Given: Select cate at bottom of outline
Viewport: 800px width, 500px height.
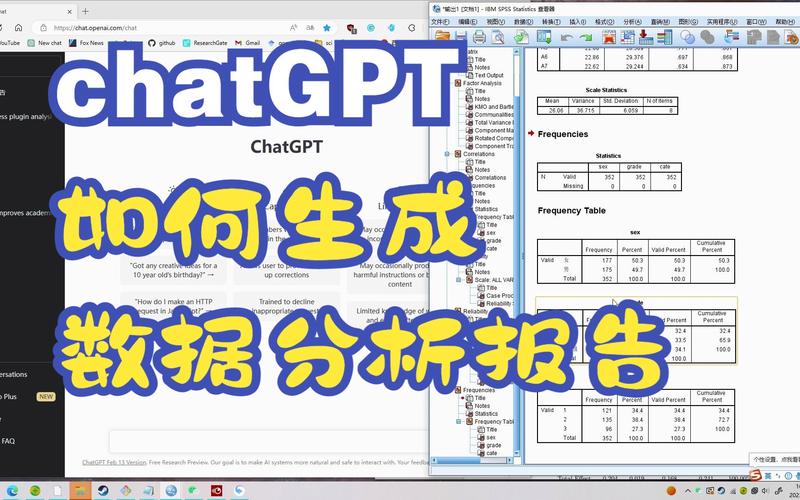Looking at the screenshot, I should (x=491, y=453).
